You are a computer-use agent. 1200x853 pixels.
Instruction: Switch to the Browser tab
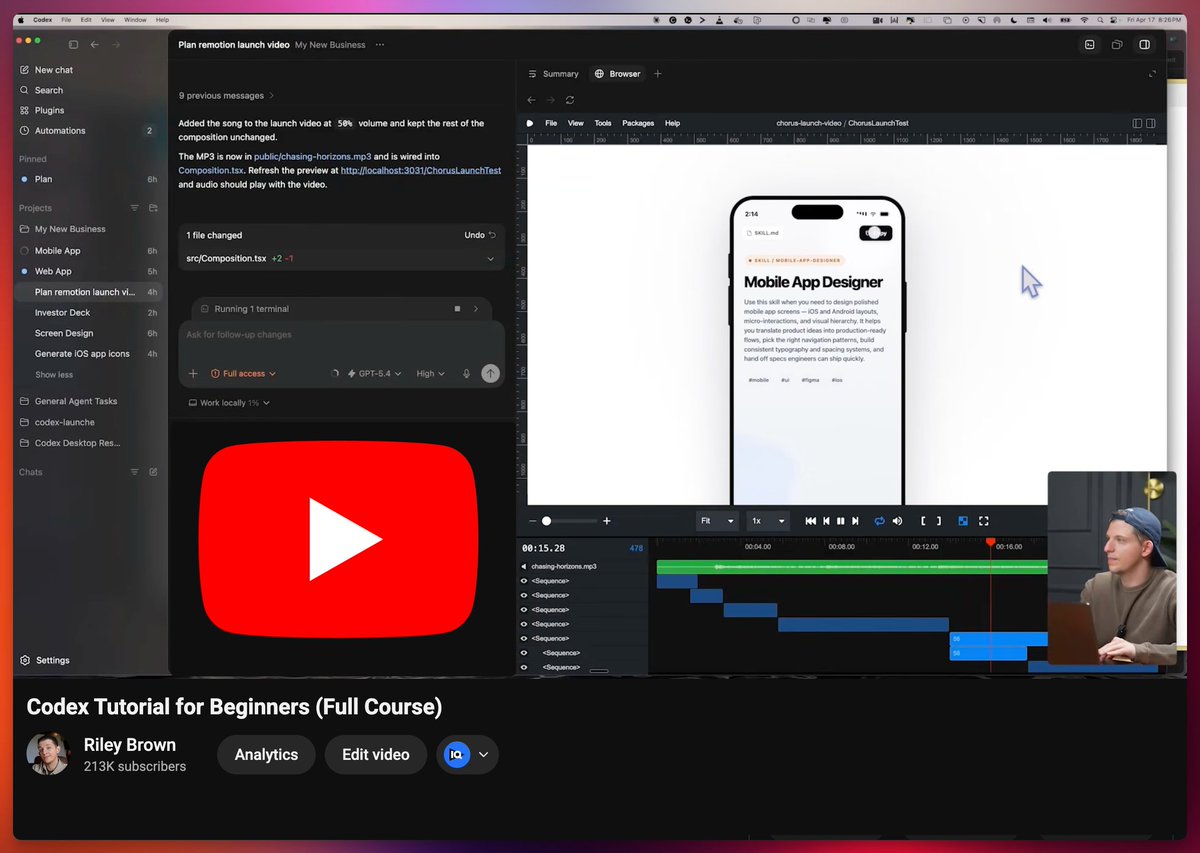[x=617, y=73]
